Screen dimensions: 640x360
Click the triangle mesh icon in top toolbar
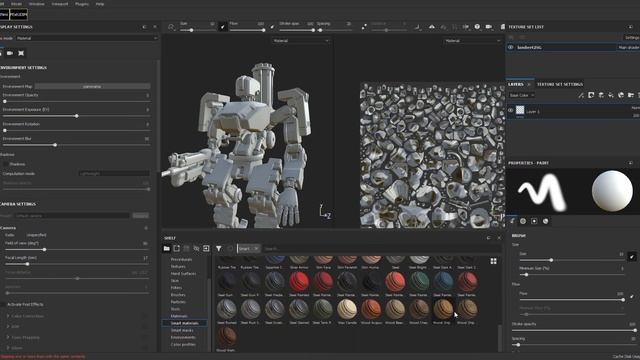432,27
